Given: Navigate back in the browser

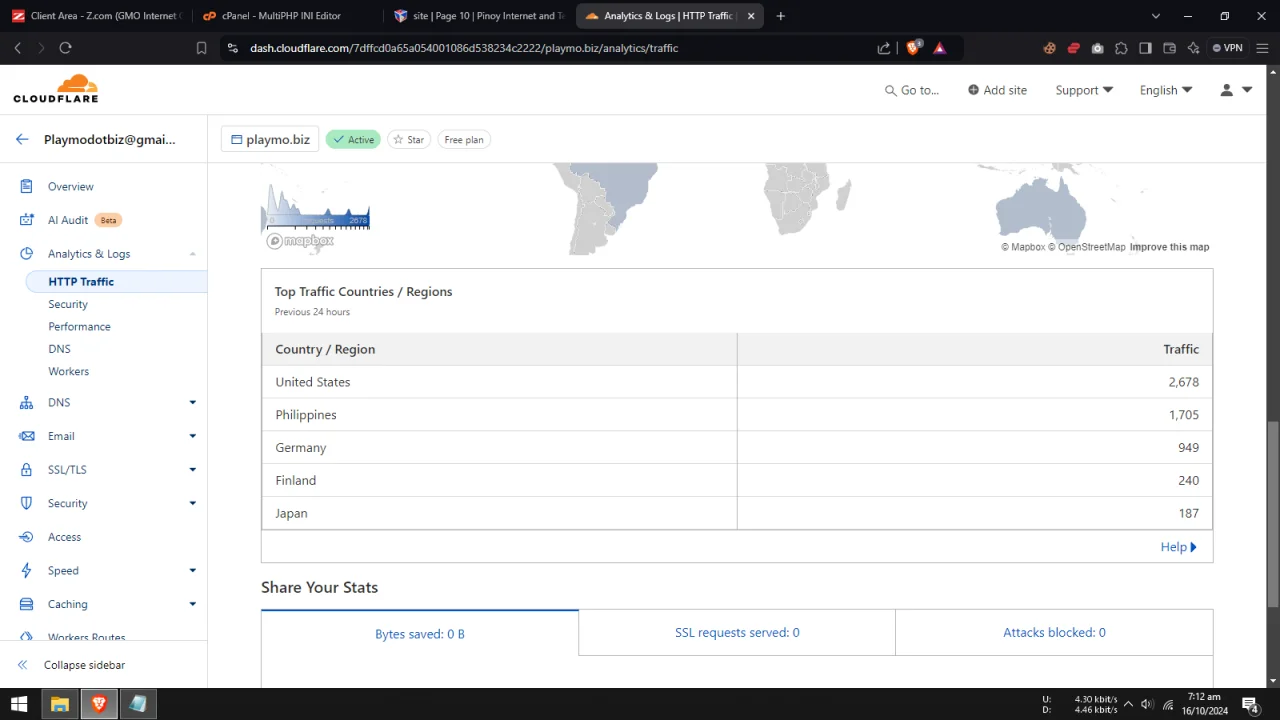Looking at the screenshot, I should [x=17, y=48].
